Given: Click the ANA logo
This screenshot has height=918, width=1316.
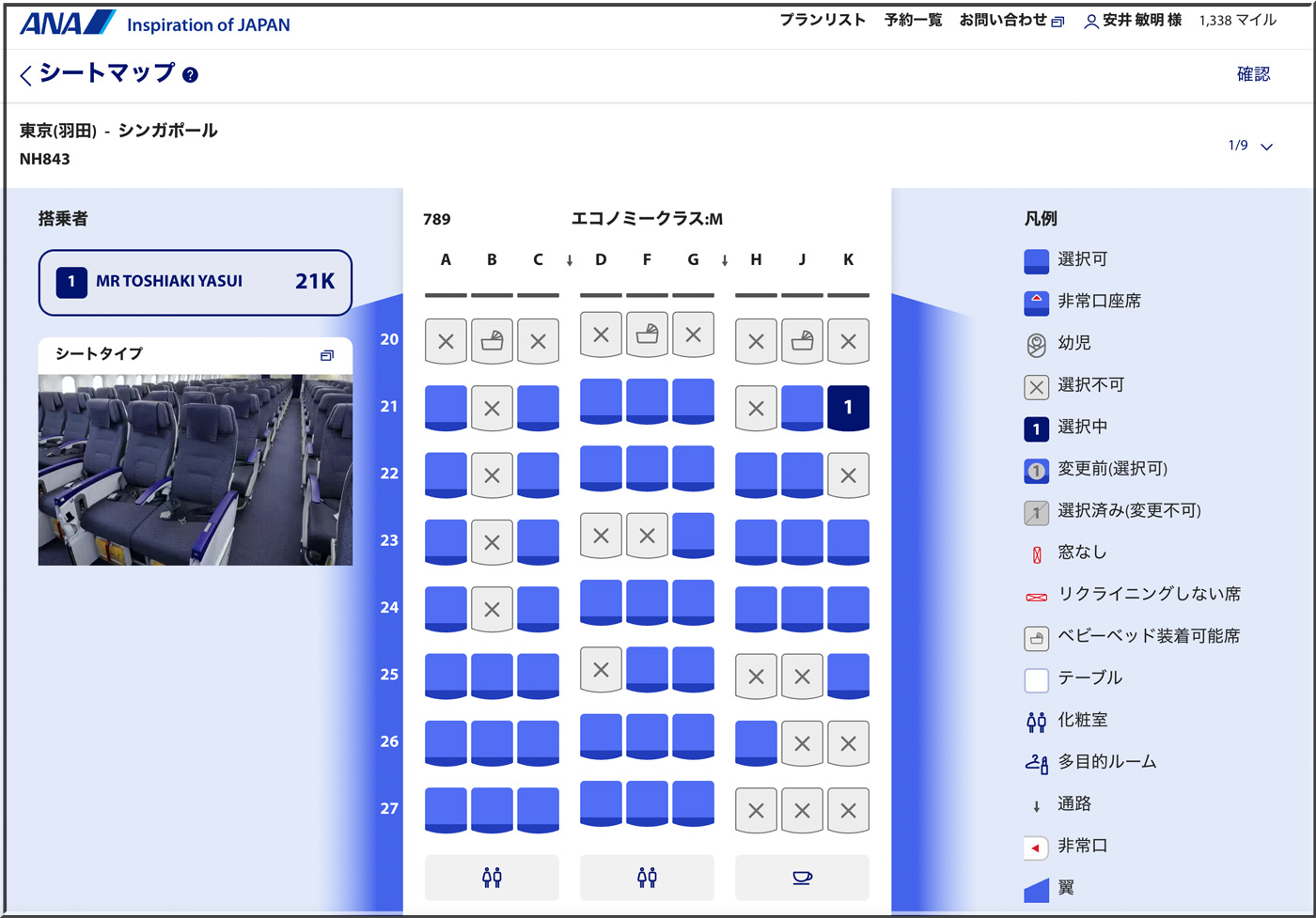Looking at the screenshot, I should click(x=68, y=23).
